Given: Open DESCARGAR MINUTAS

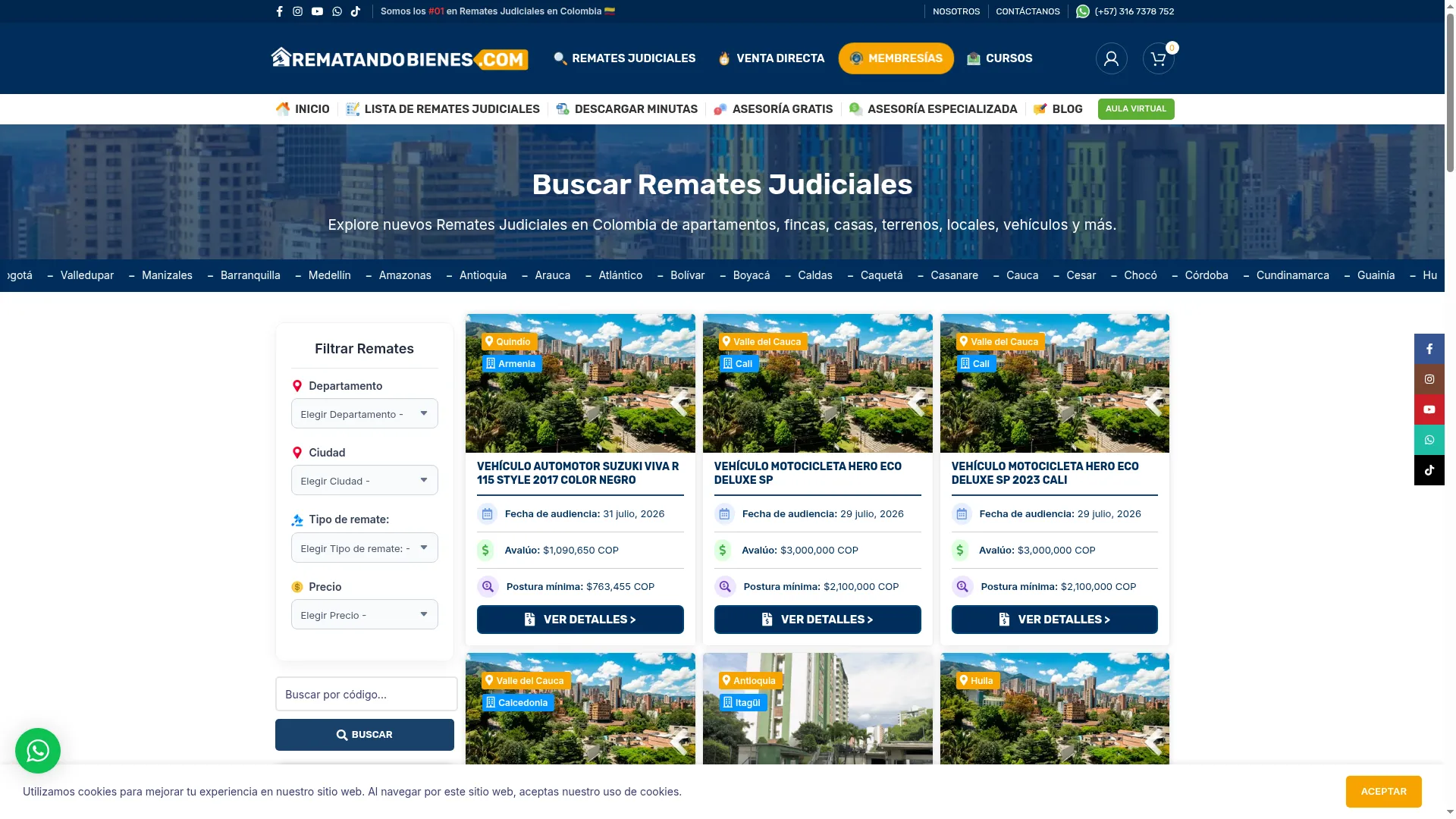Looking at the screenshot, I should (x=626, y=109).
